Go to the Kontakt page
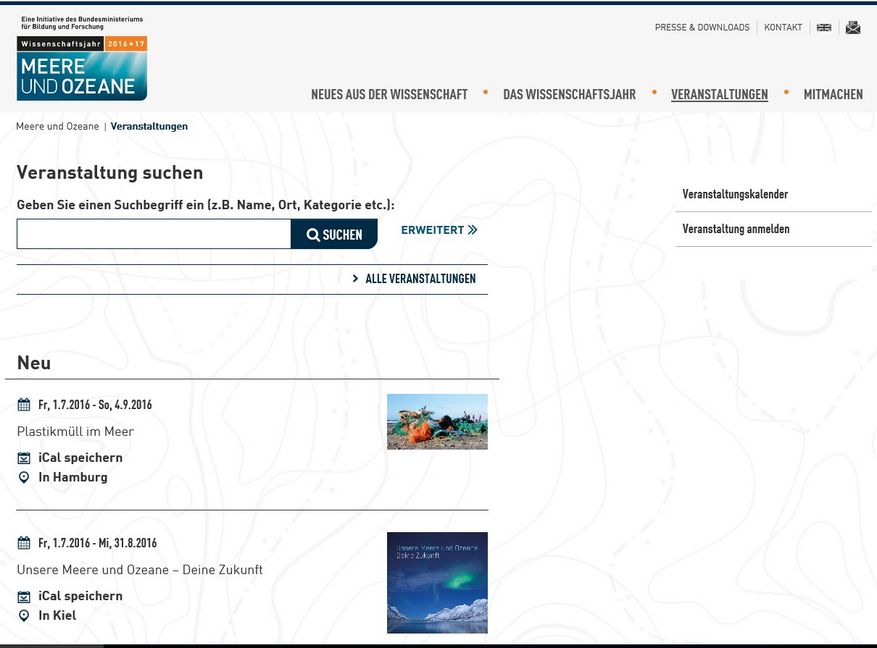 click(x=783, y=28)
